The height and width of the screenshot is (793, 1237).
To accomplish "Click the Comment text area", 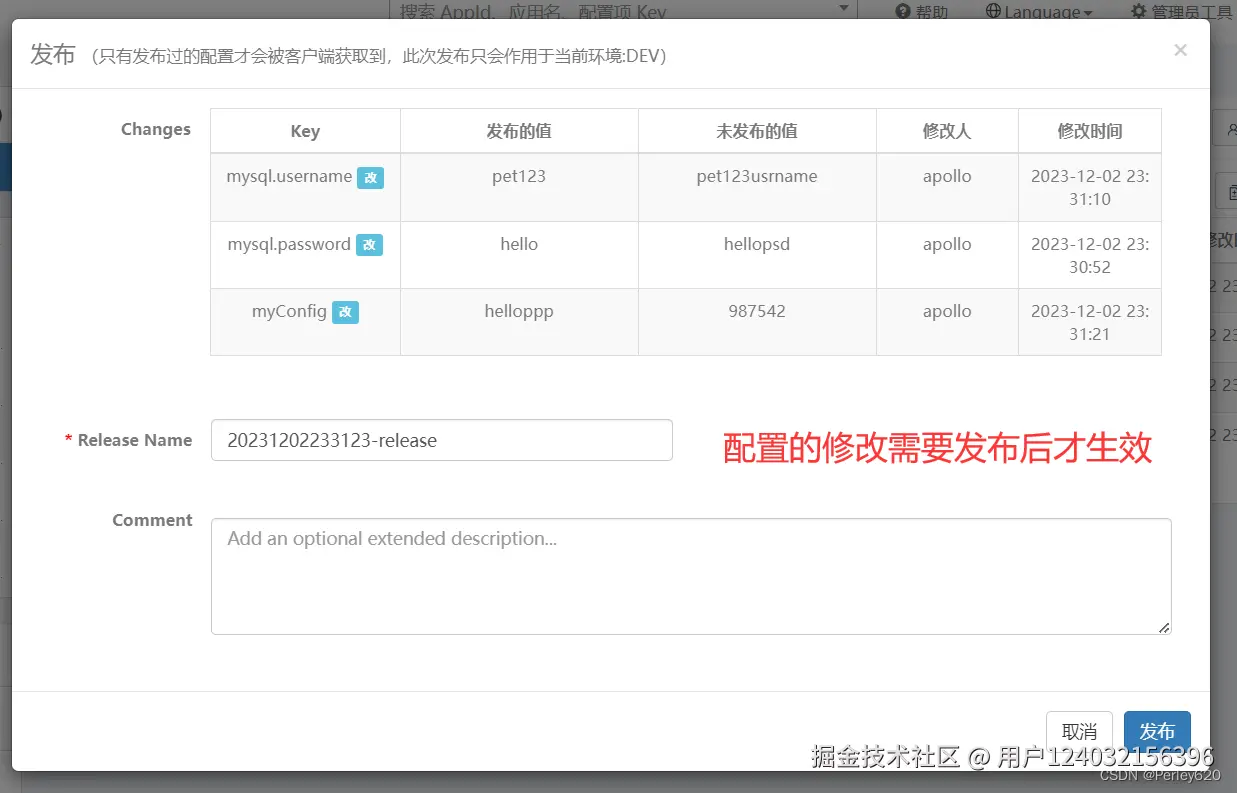I will pyautogui.click(x=691, y=576).
